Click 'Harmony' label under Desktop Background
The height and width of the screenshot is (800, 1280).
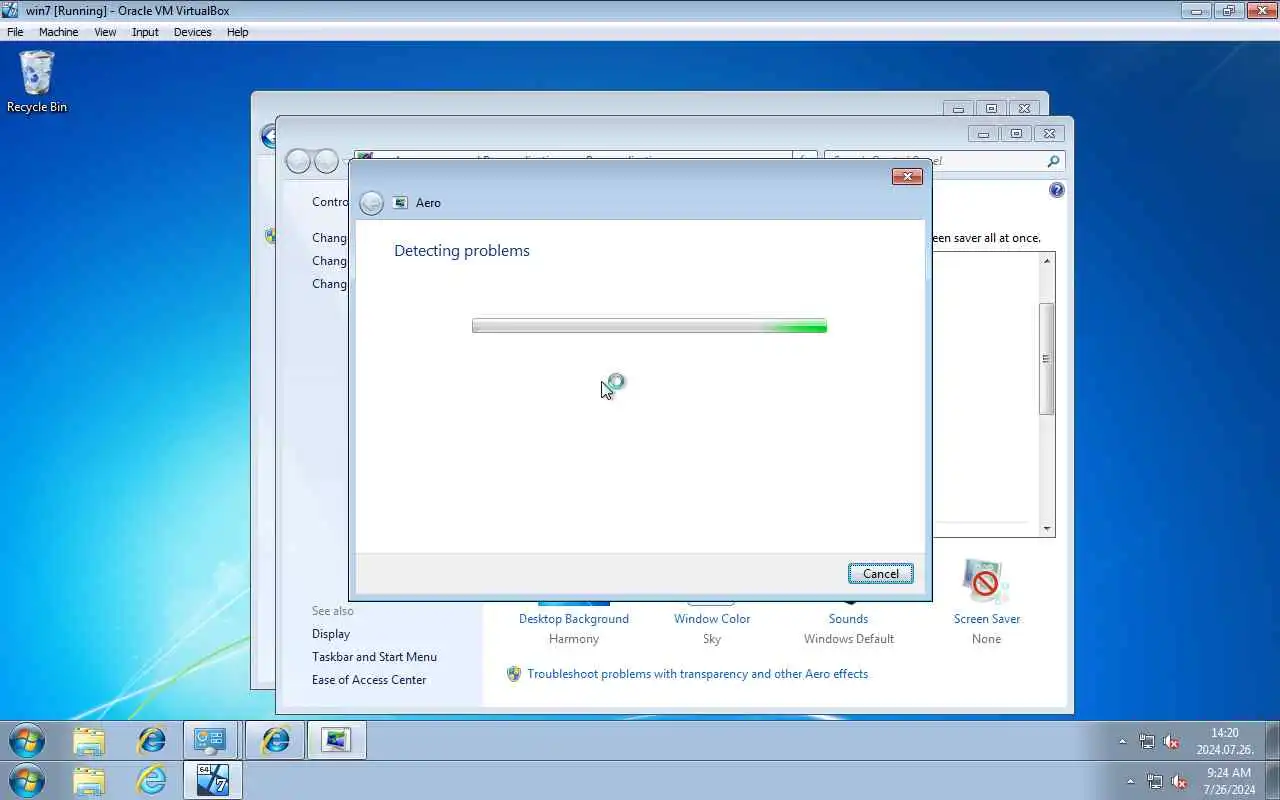(574, 639)
